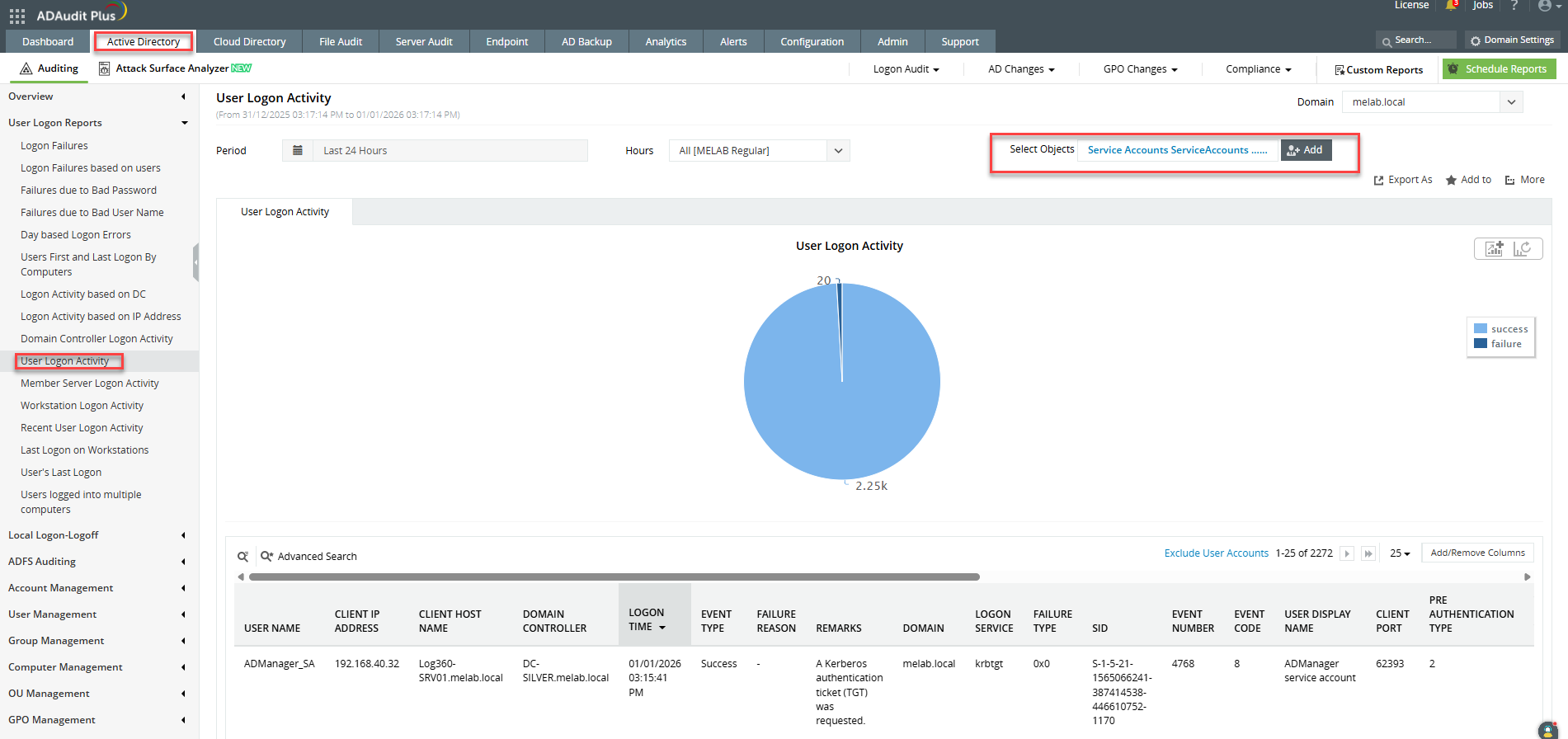The height and width of the screenshot is (739, 1568).
Task: Go to last page of results
Action: point(1368,553)
